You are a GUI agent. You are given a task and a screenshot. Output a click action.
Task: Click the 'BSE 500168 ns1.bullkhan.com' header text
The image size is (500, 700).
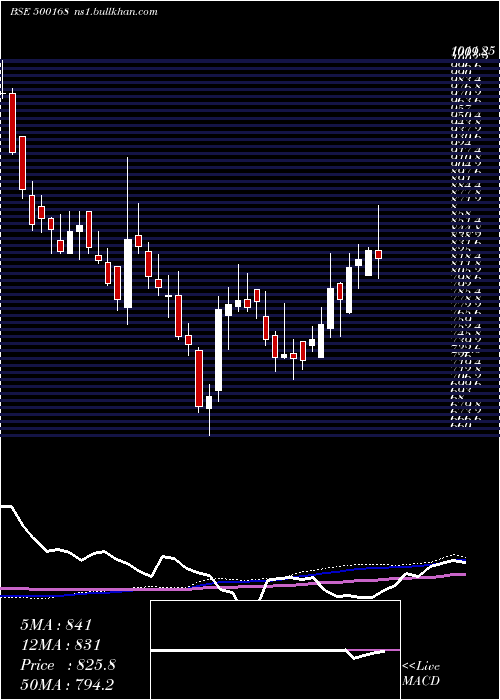[84, 12]
